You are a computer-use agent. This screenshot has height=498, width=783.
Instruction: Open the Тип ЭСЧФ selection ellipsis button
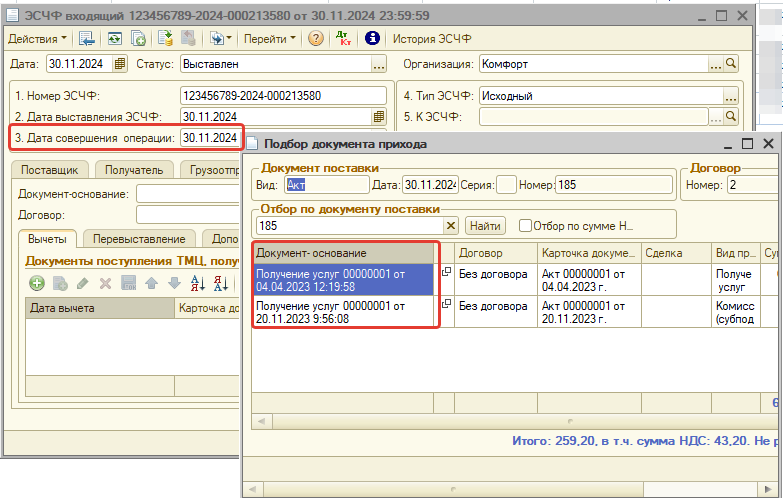pos(731,96)
